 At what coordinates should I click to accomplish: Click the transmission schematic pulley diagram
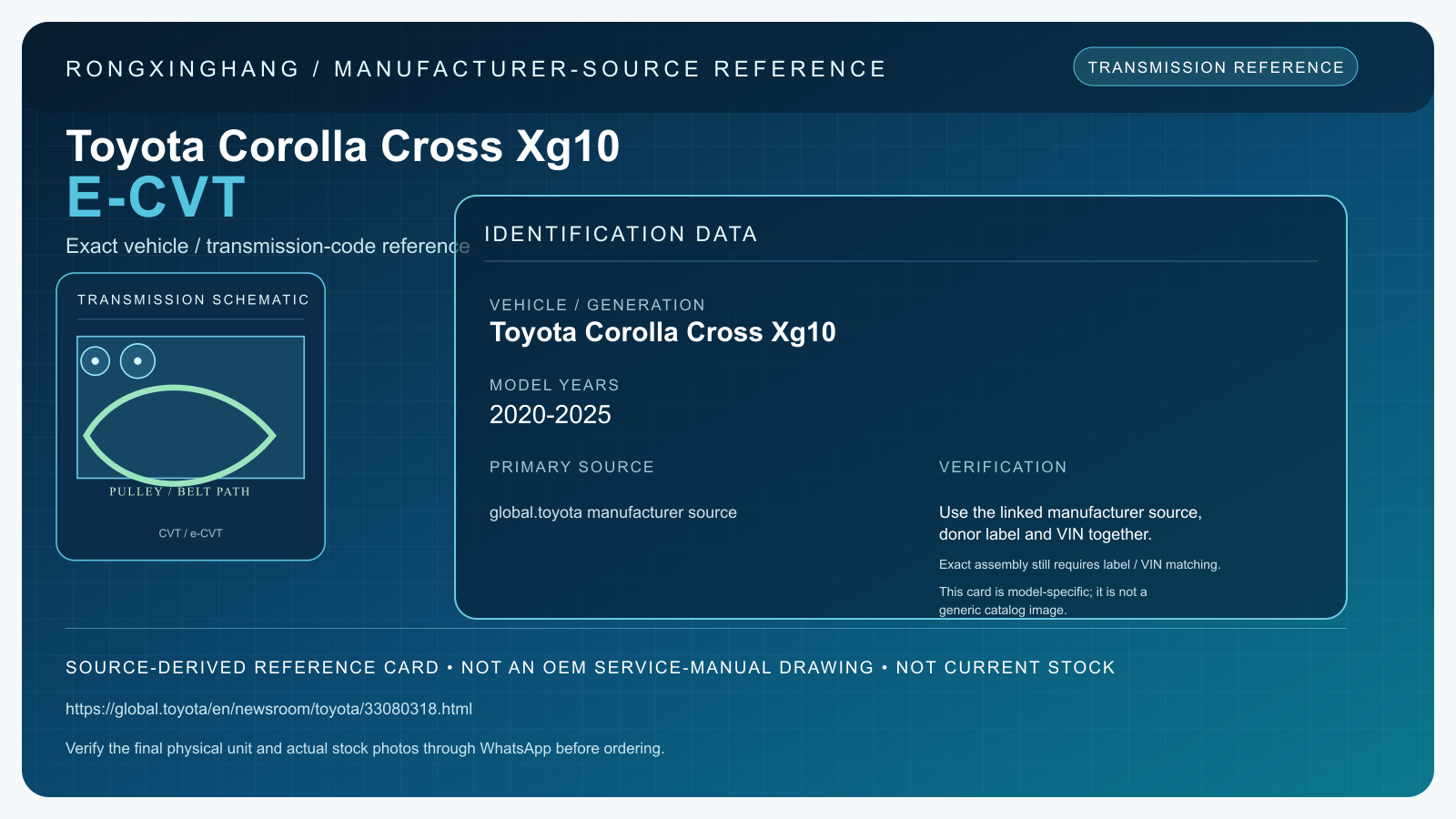pos(191,407)
